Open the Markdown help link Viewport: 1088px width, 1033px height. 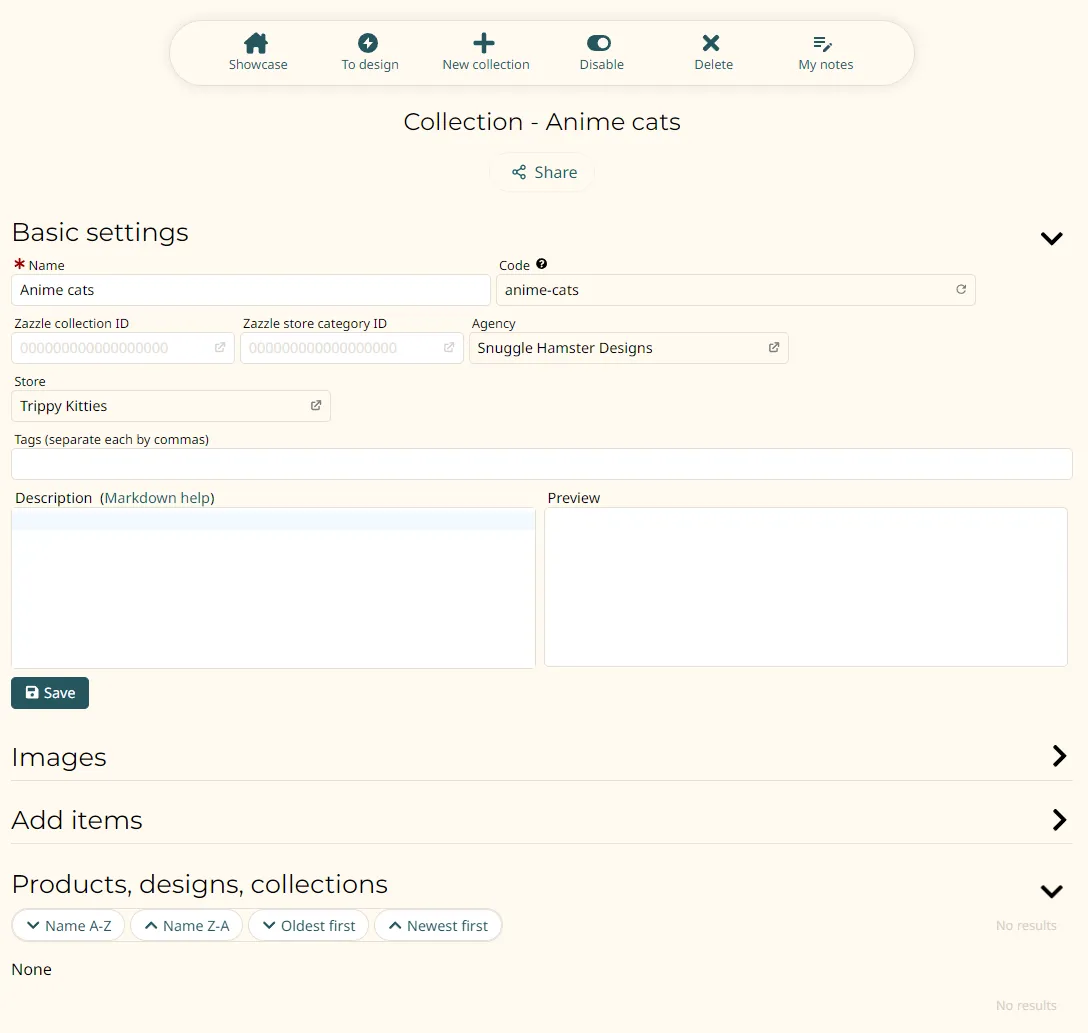pyautogui.click(x=157, y=498)
